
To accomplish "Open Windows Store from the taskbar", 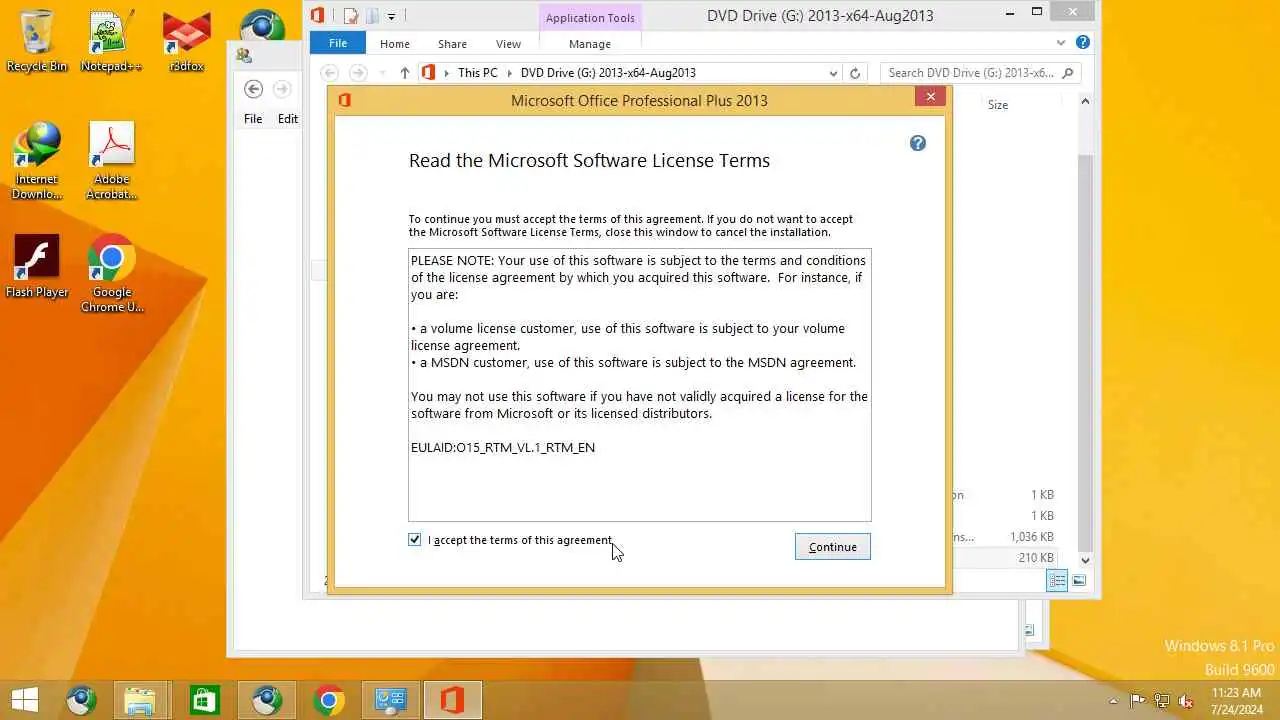I will coord(204,700).
